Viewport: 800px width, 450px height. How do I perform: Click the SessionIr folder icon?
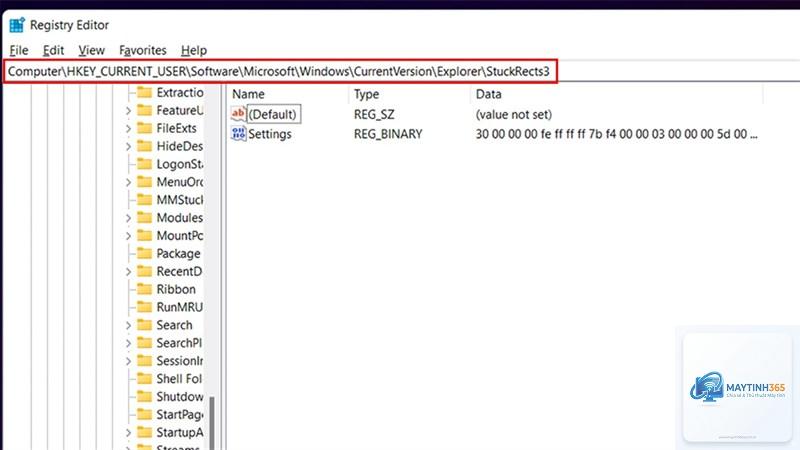[144, 361]
